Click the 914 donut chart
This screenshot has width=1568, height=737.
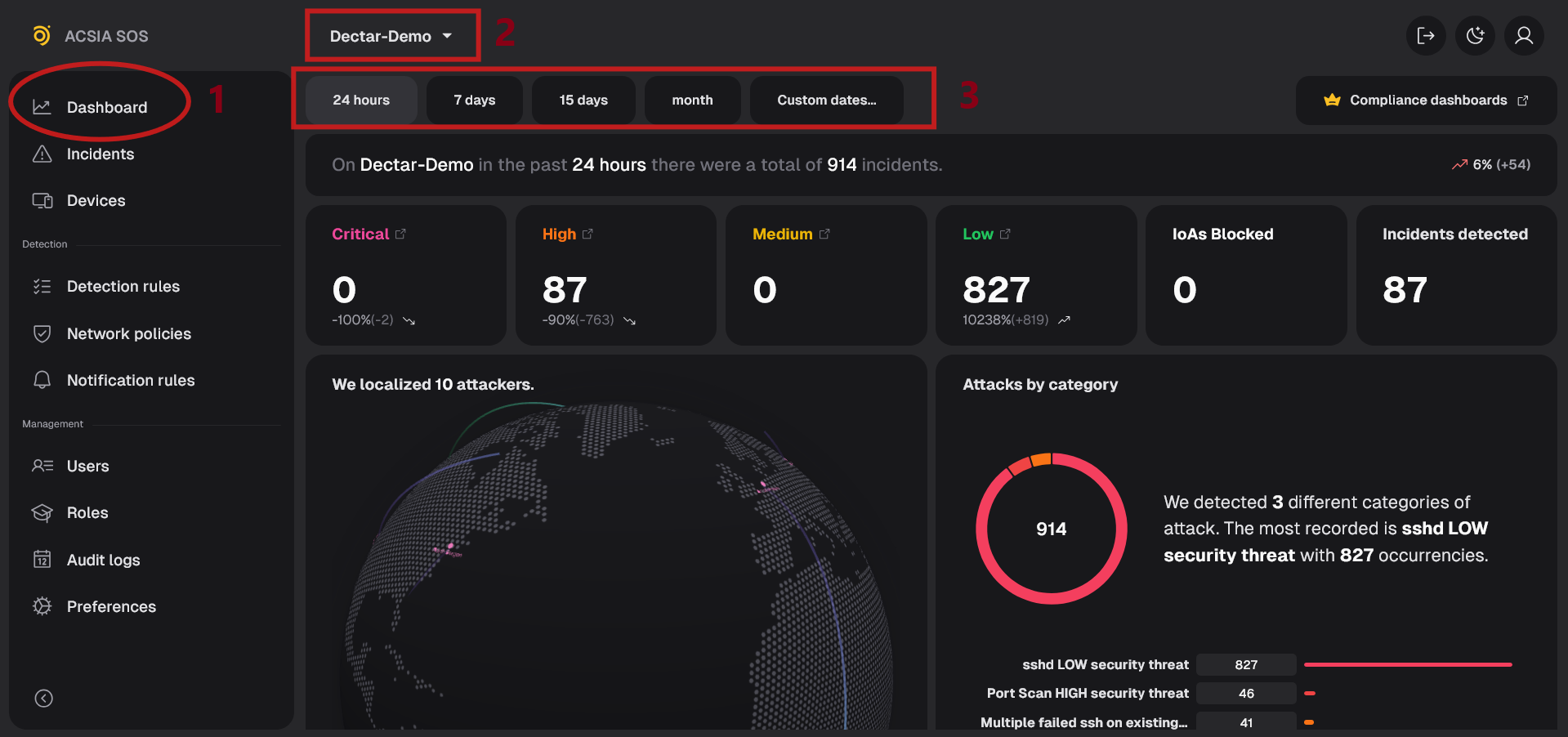(1052, 529)
